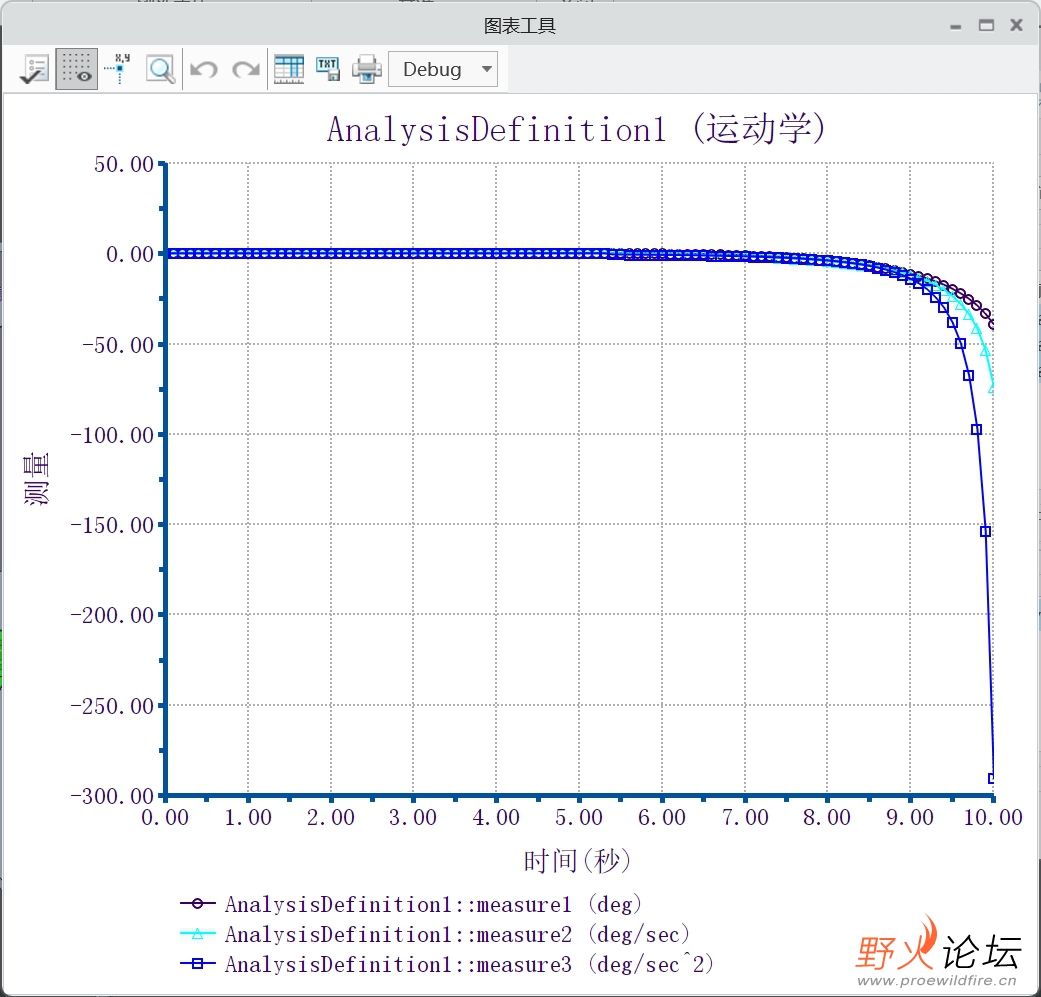Activate the X,Y point coordinates tool

click(118, 69)
